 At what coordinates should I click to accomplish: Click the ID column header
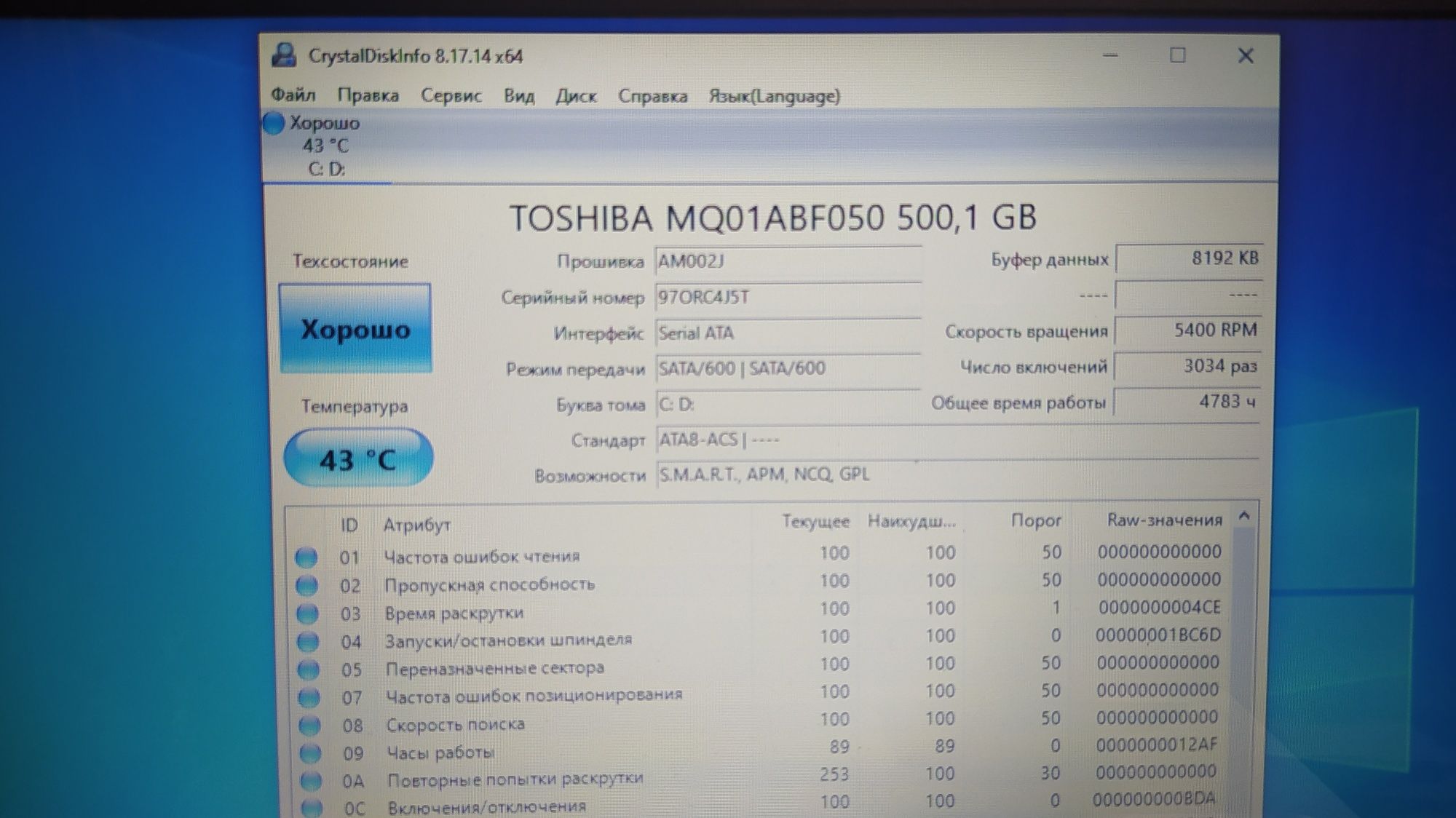349,525
